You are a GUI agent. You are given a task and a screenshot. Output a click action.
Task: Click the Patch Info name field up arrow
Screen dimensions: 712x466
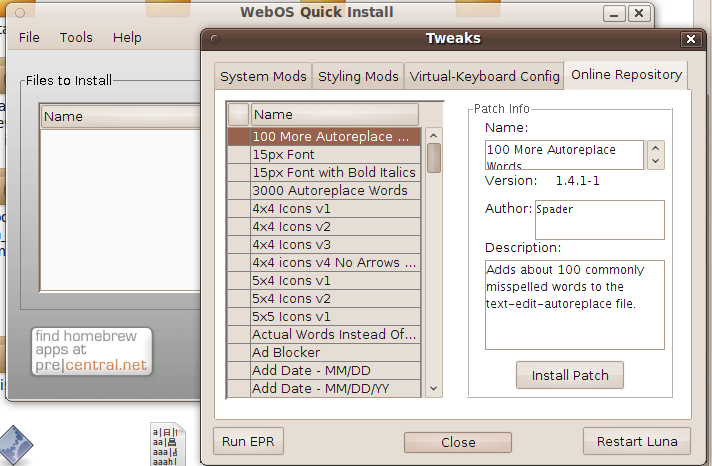pyautogui.click(x=655, y=148)
